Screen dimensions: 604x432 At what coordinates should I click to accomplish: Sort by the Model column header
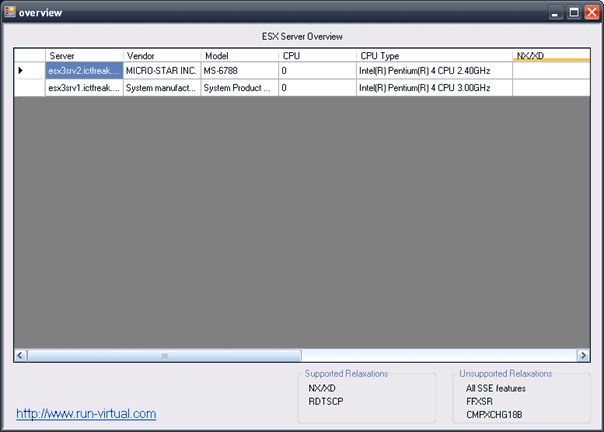(240, 55)
